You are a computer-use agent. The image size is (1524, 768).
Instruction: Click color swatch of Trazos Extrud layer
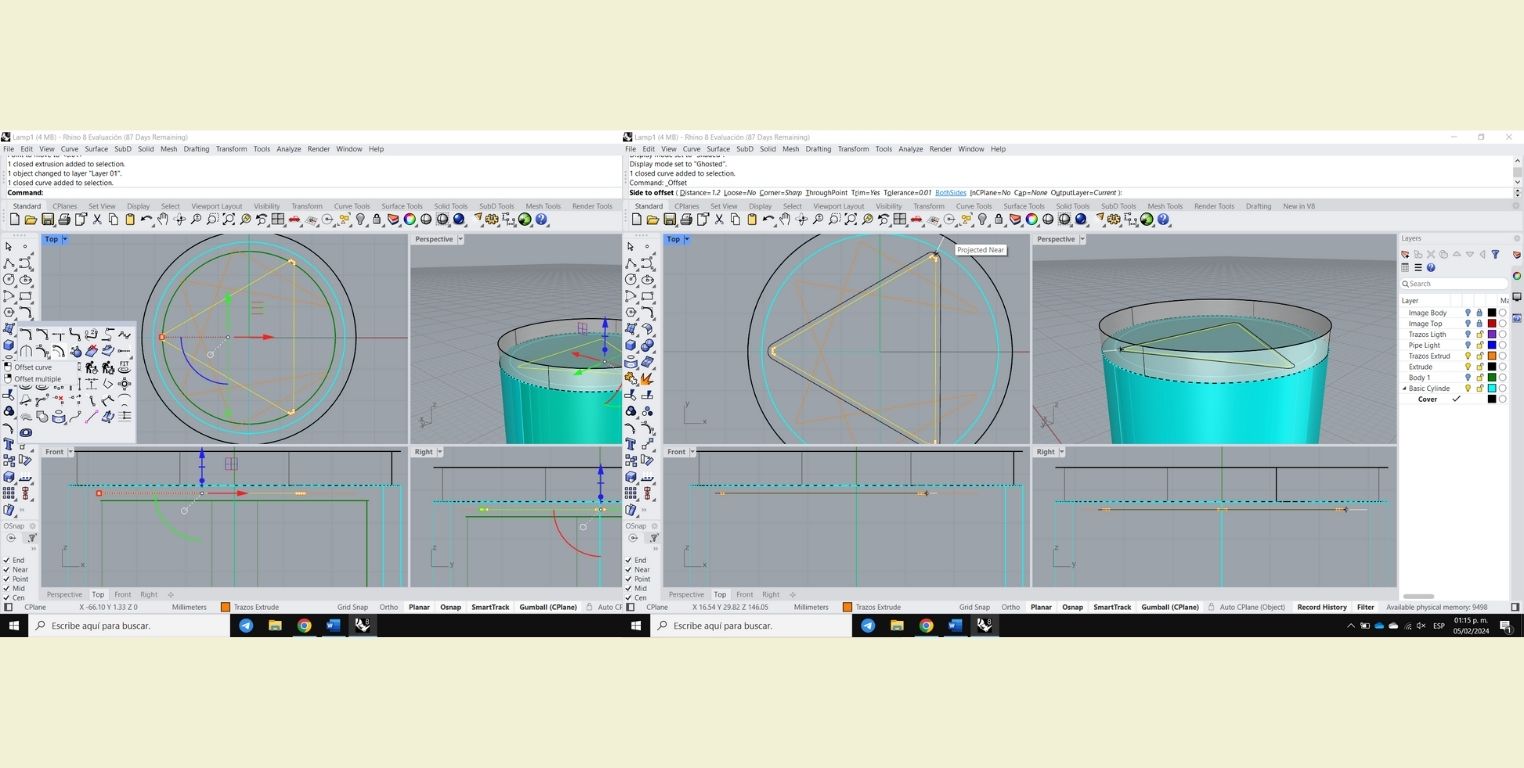(1491, 356)
